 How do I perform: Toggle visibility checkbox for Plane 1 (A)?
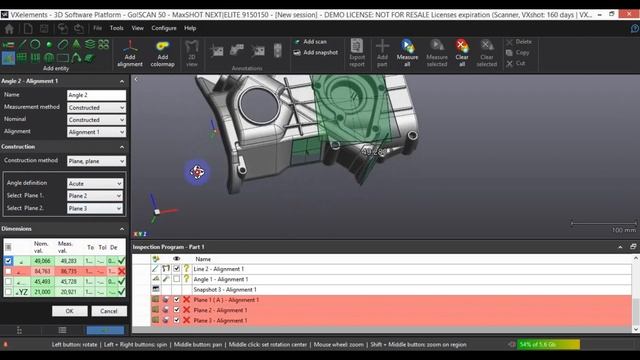(x=176, y=300)
